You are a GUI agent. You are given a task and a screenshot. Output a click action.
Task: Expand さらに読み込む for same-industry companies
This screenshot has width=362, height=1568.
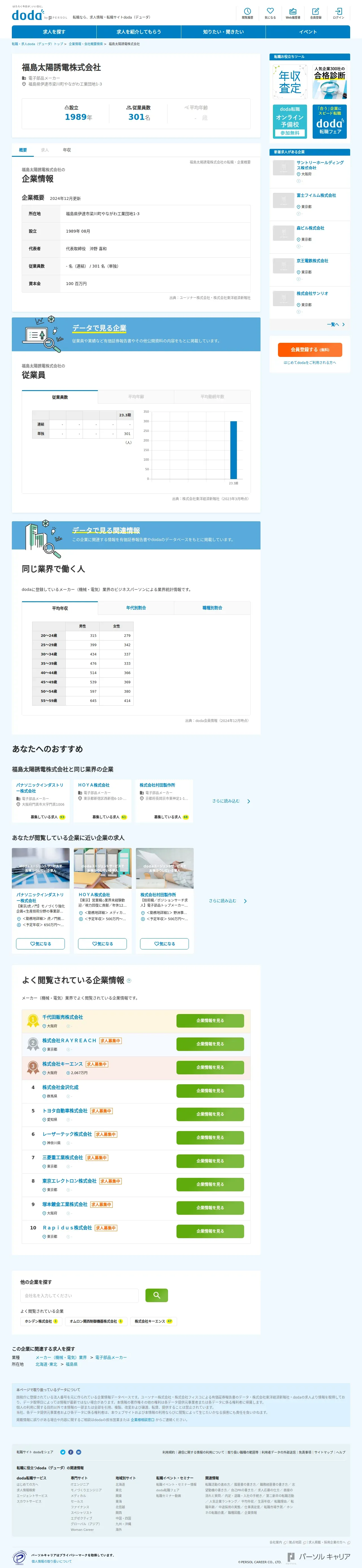[231, 801]
